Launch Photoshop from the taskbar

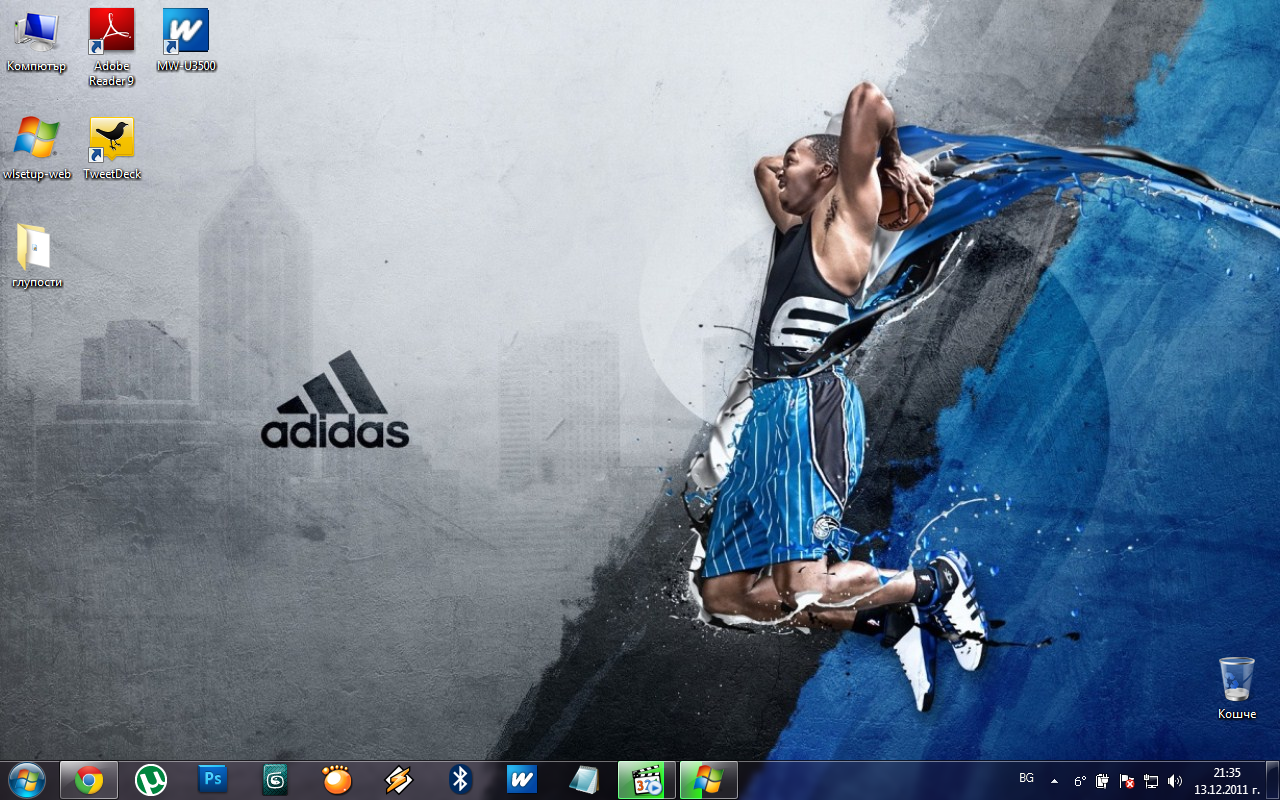213,780
